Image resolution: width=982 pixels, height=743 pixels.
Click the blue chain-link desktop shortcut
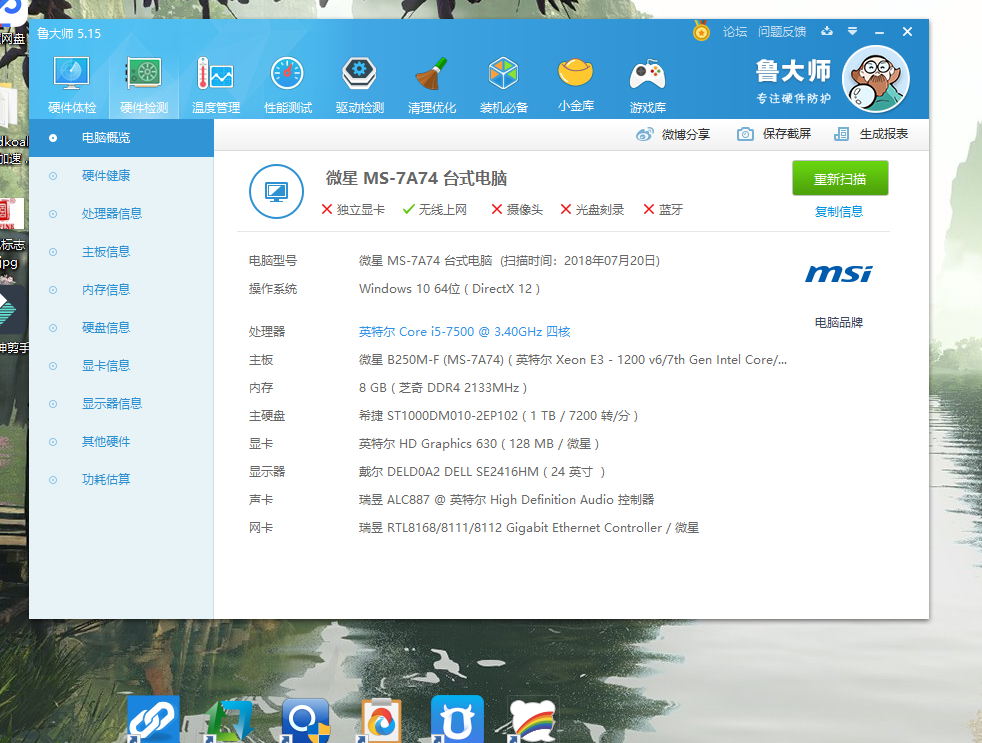click(x=153, y=719)
